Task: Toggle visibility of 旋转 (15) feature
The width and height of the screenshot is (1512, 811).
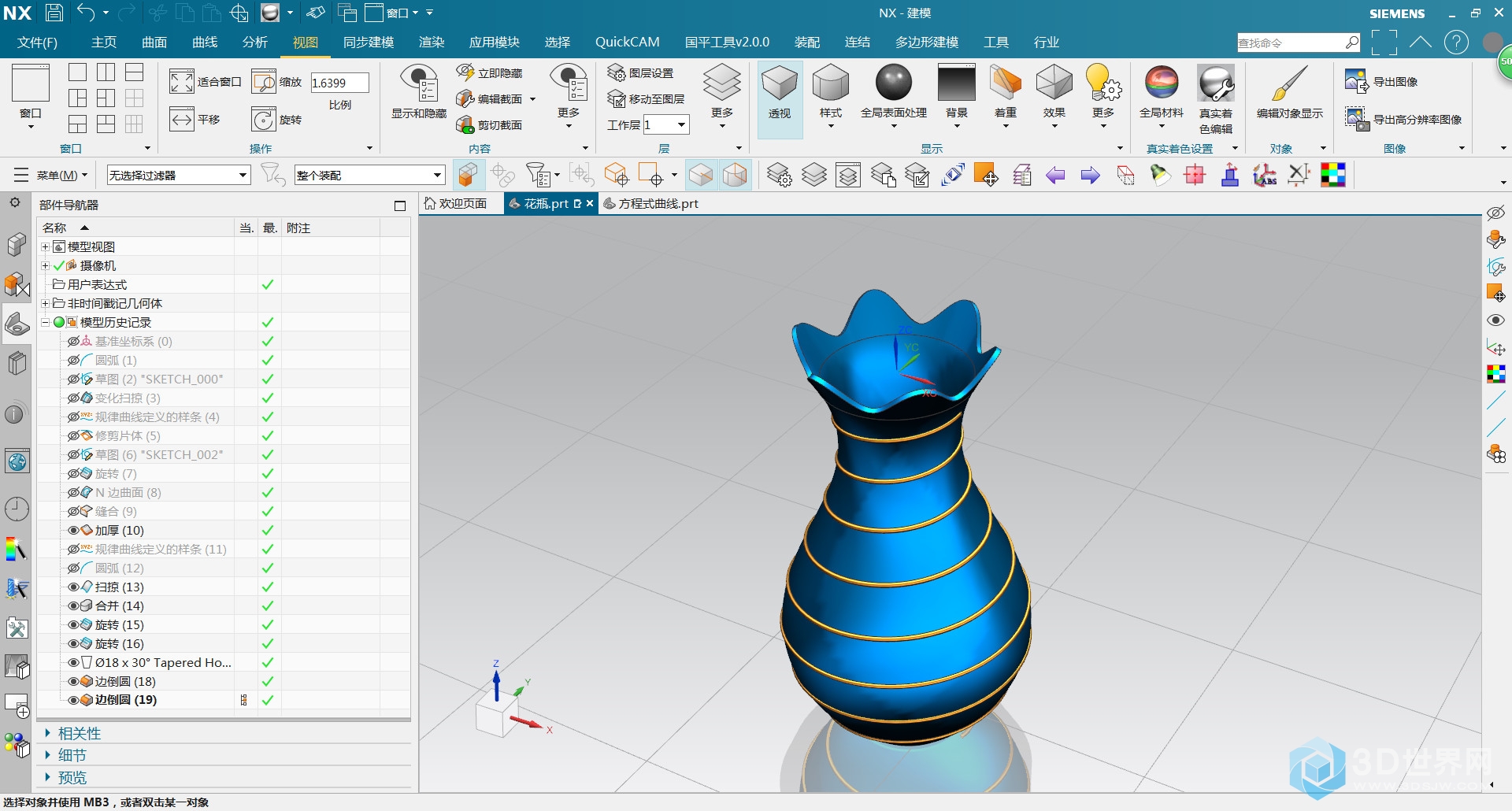Action: [74, 624]
